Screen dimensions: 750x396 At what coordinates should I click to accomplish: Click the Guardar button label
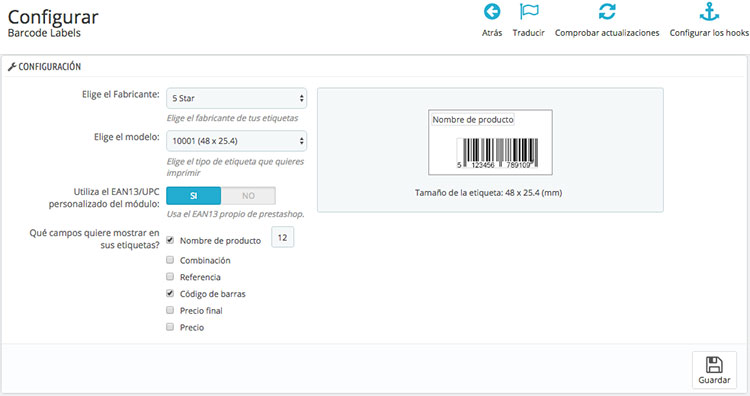(714, 380)
